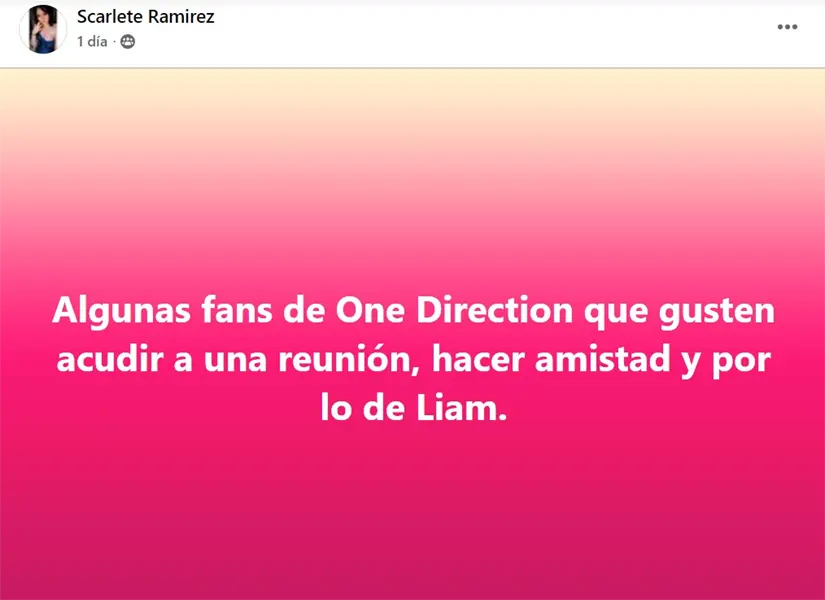Screen dimensions: 825x600
Task: Click the word "acudir" in the second line
Action: point(110,360)
